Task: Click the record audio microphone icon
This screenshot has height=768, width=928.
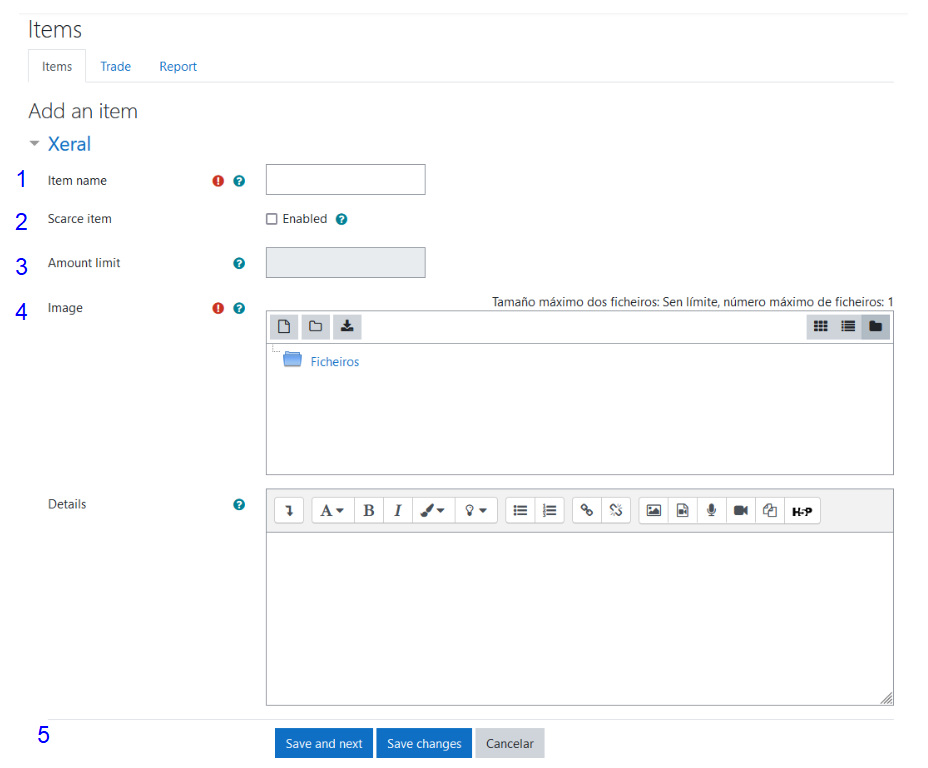Action: (x=711, y=510)
